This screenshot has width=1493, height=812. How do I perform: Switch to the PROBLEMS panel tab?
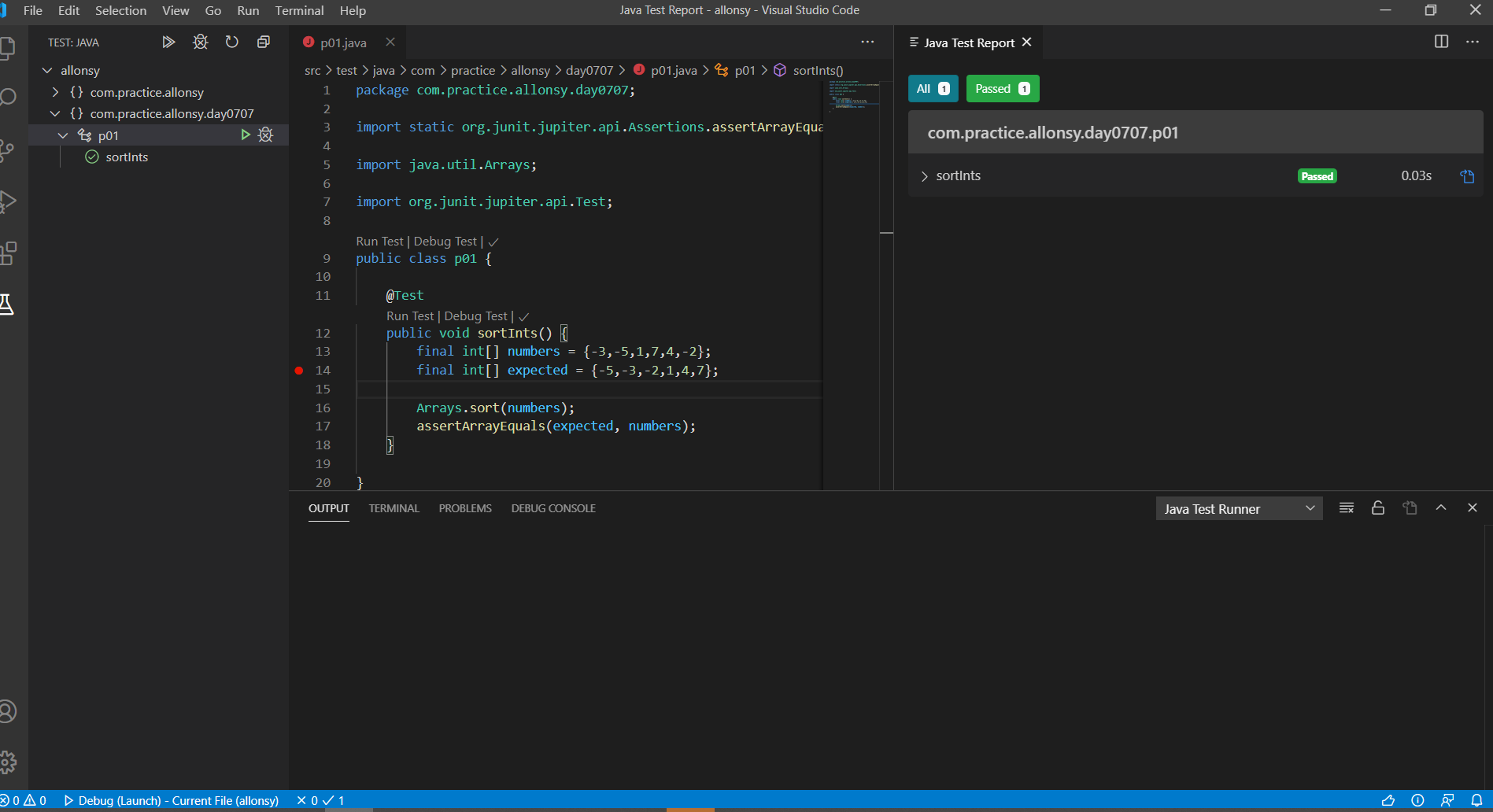pyautogui.click(x=465, y=508)
